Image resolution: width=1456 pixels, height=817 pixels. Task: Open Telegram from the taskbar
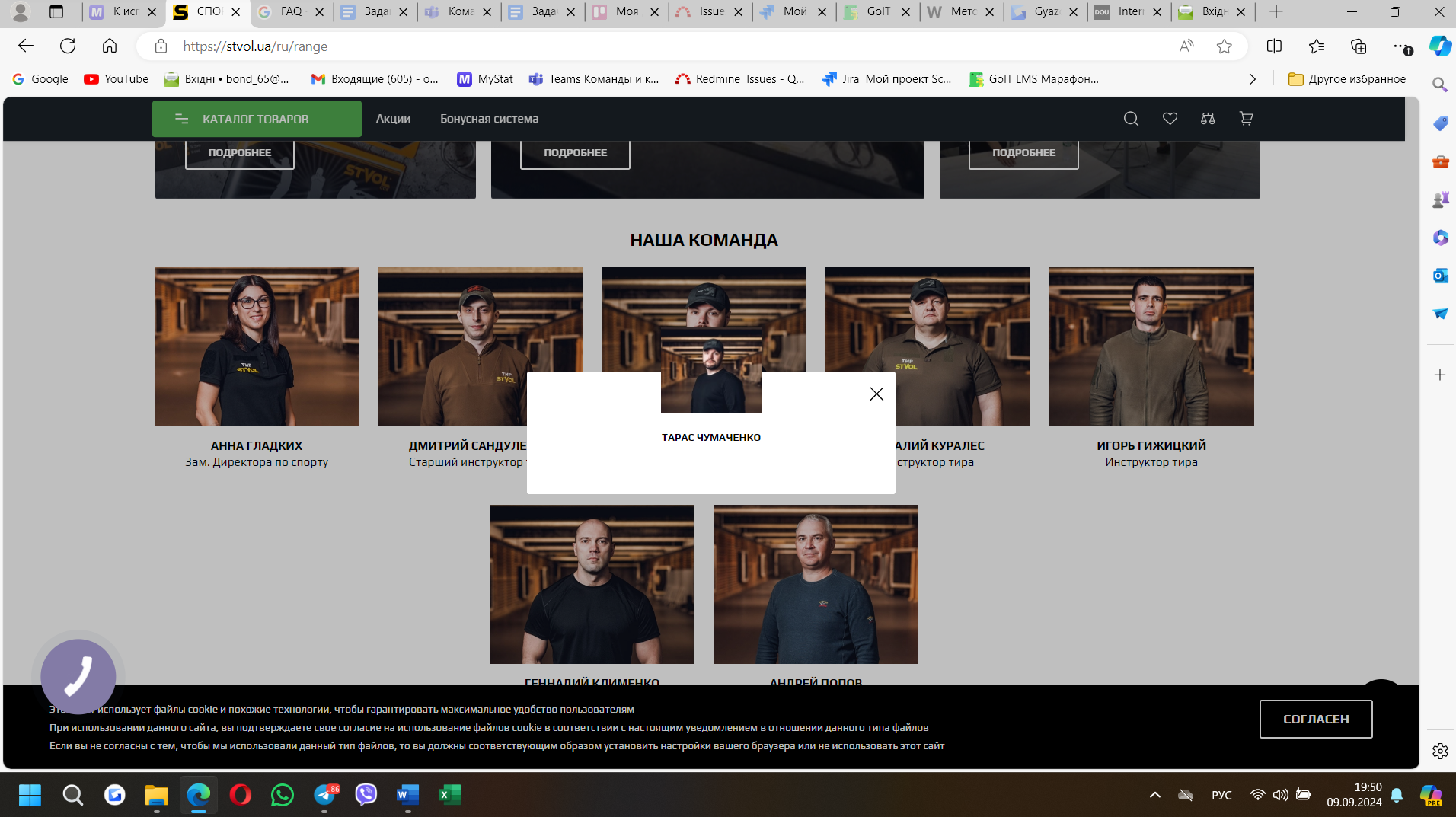(325, 795)
